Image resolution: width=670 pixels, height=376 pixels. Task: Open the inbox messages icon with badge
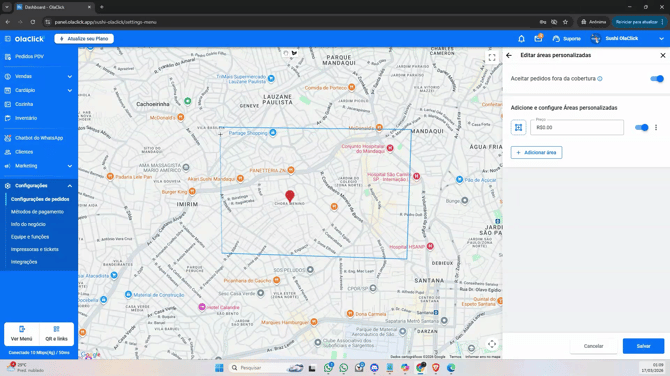[538, 38]
